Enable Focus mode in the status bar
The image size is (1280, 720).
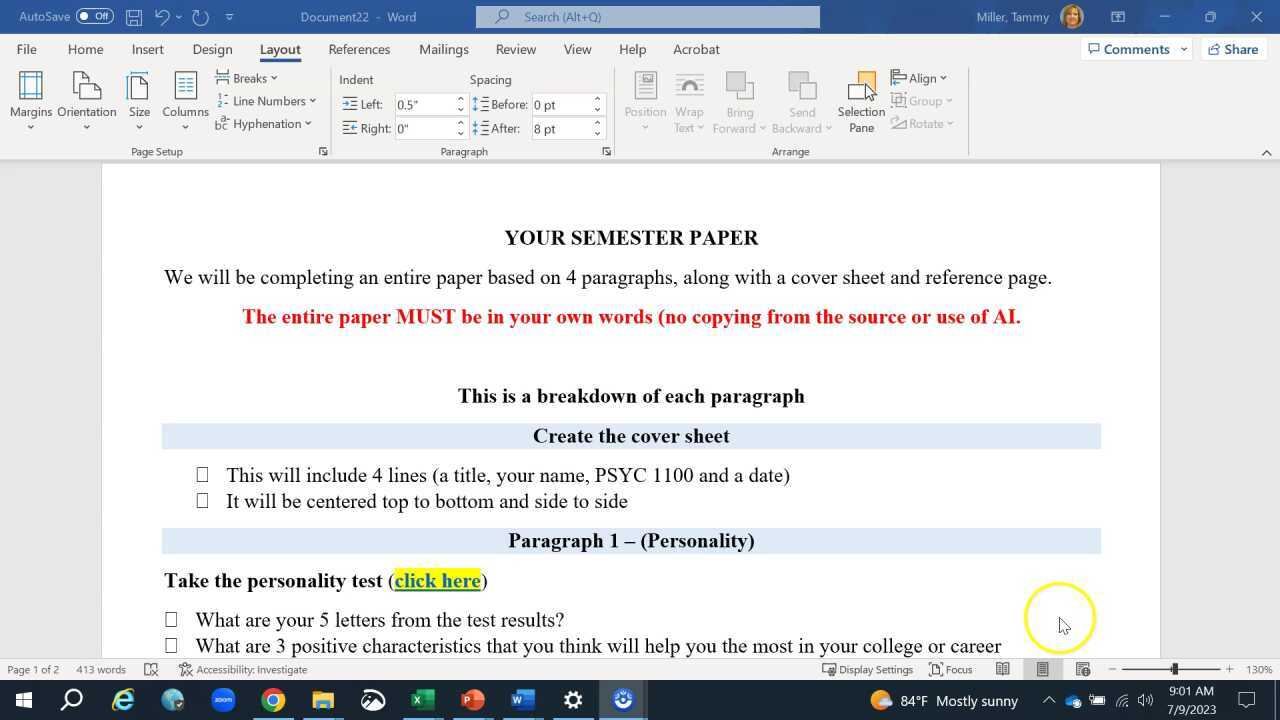click(x=951, y=669)
